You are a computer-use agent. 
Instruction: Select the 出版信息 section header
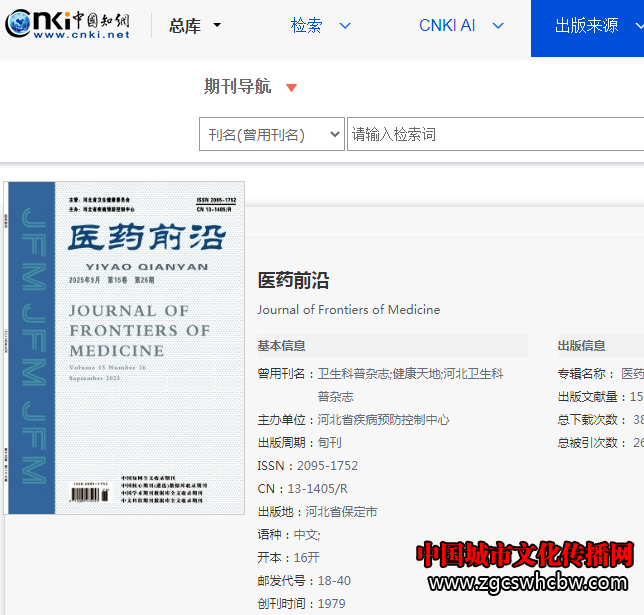(581, 346)
